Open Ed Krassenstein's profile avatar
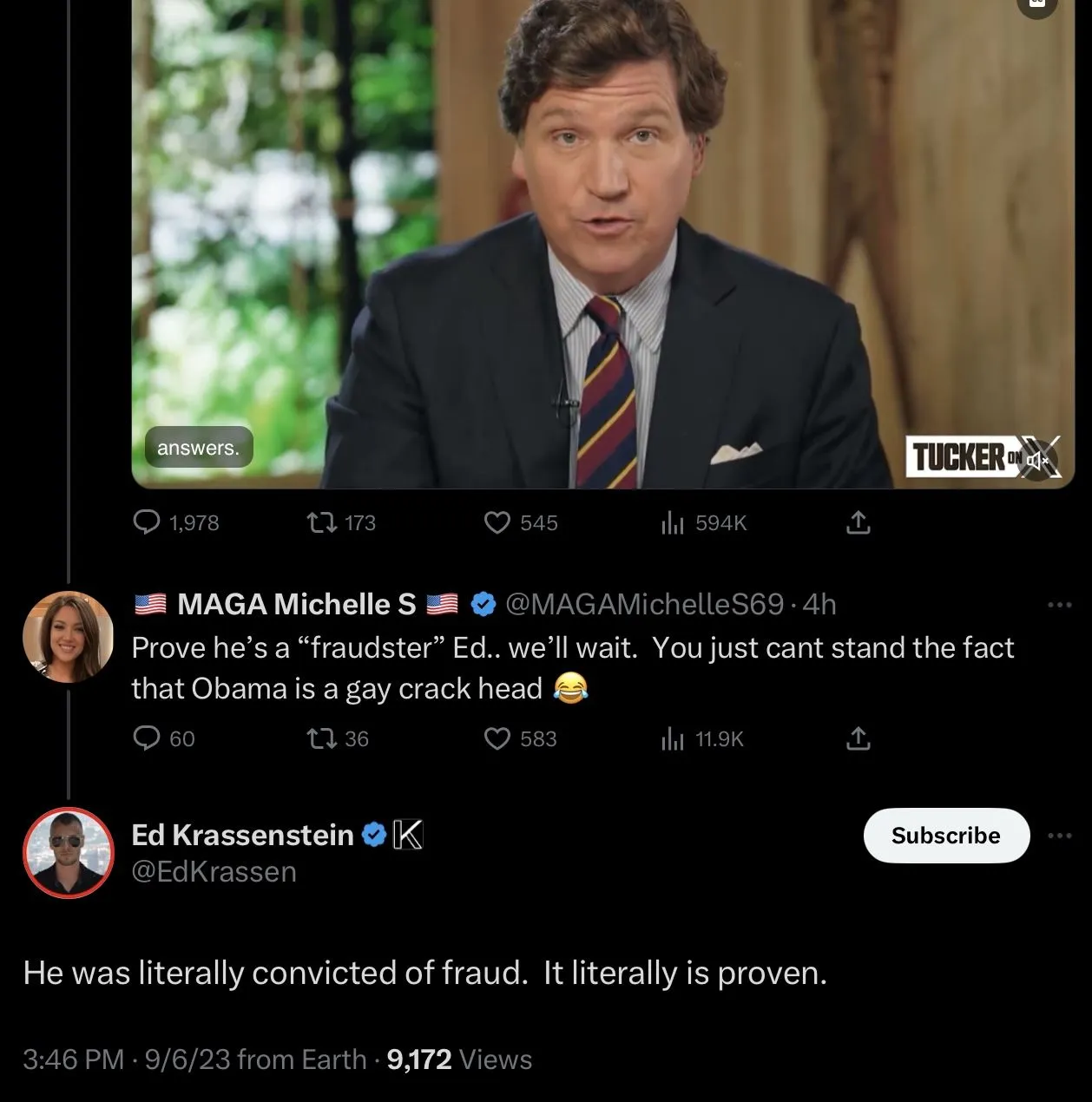1092x1102 pixels. 68,852
